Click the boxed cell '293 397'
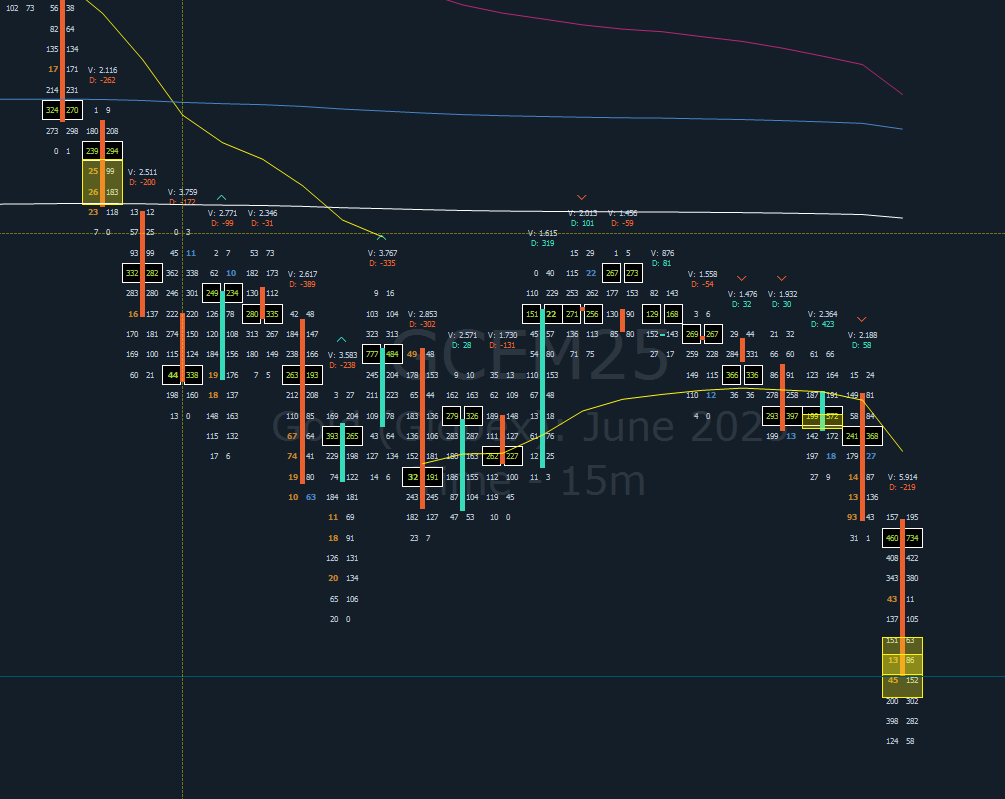Image resolution: width=1005 pixels, height=799 pixels. [x=782, y=416]
